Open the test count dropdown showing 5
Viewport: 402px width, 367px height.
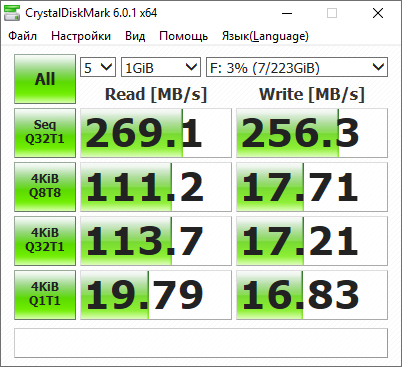(98, 67)
